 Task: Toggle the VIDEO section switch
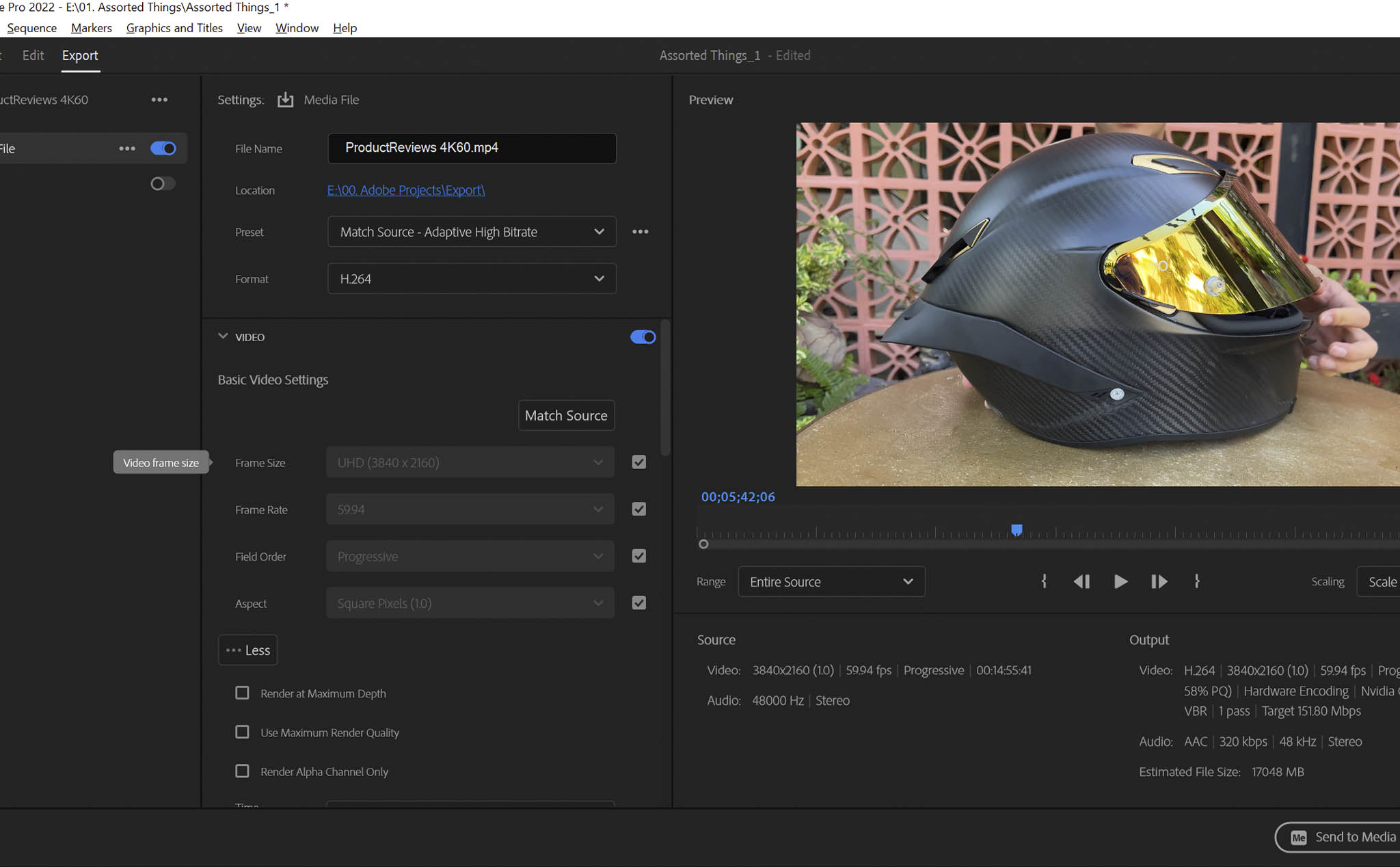click(643, 337)
